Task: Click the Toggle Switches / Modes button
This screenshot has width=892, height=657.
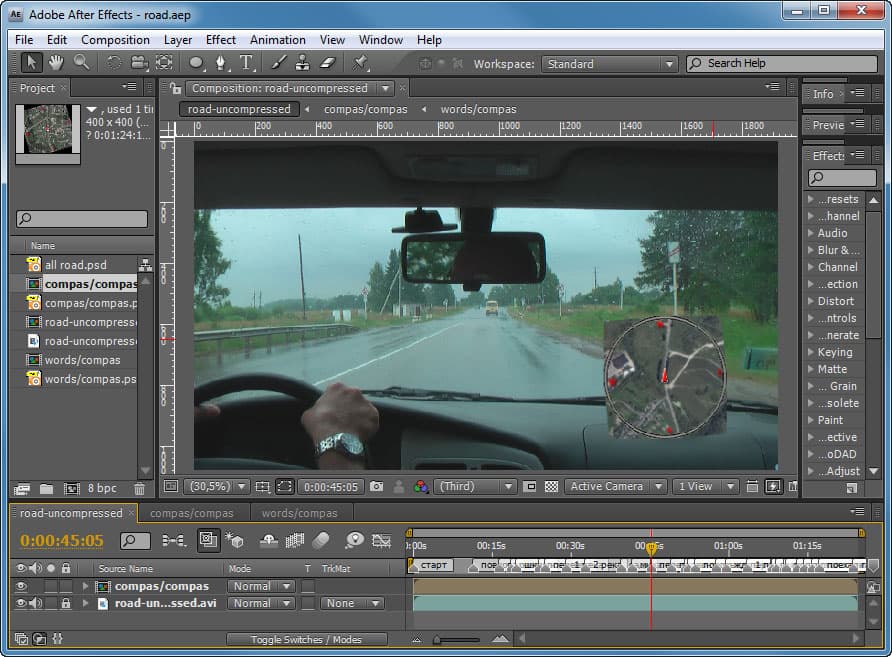Action: [306, 639]
